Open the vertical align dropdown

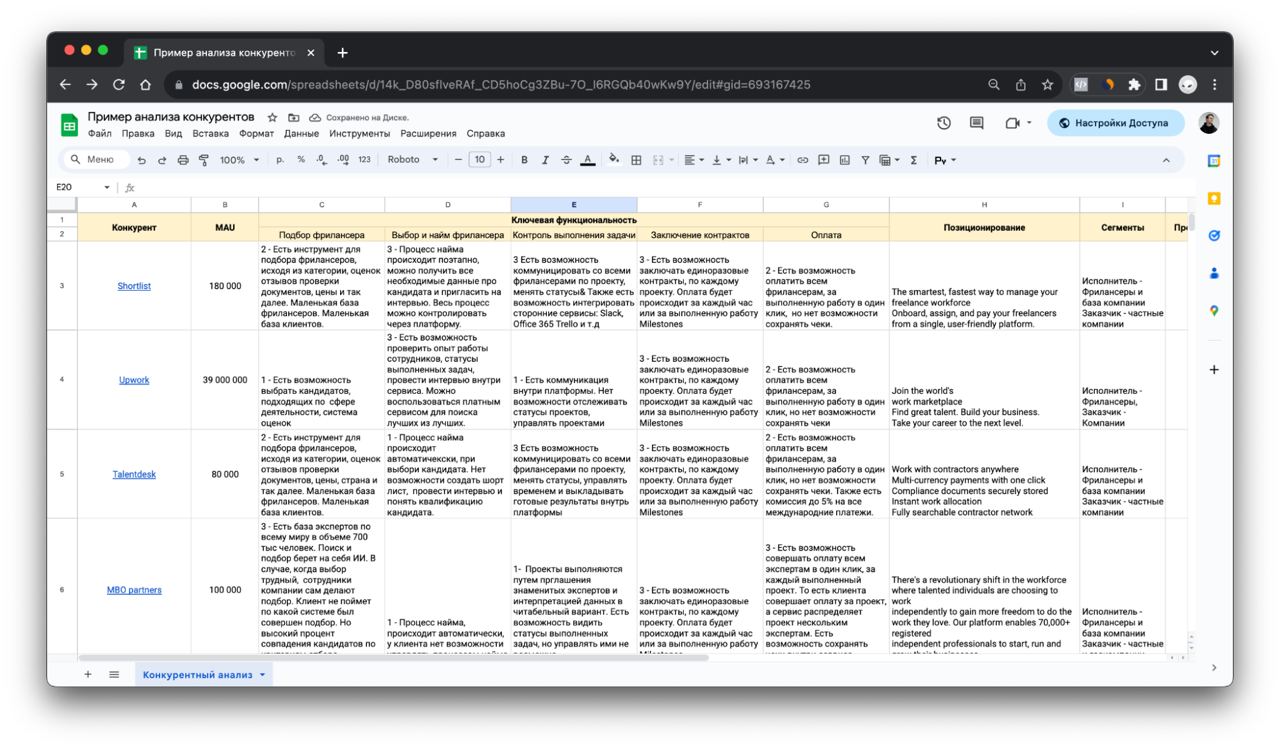[721, 160]
